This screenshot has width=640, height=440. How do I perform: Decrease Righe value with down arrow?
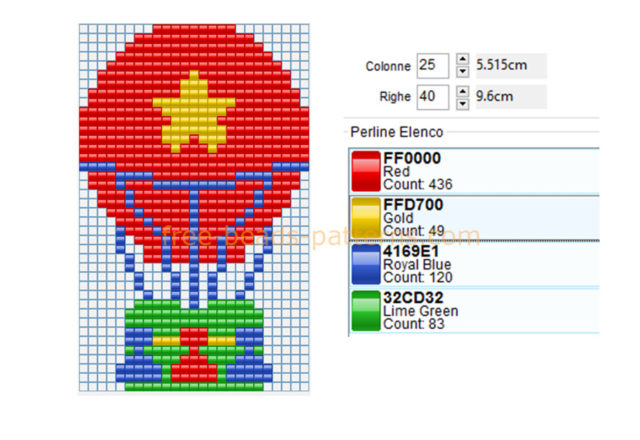tap(462, 104)
